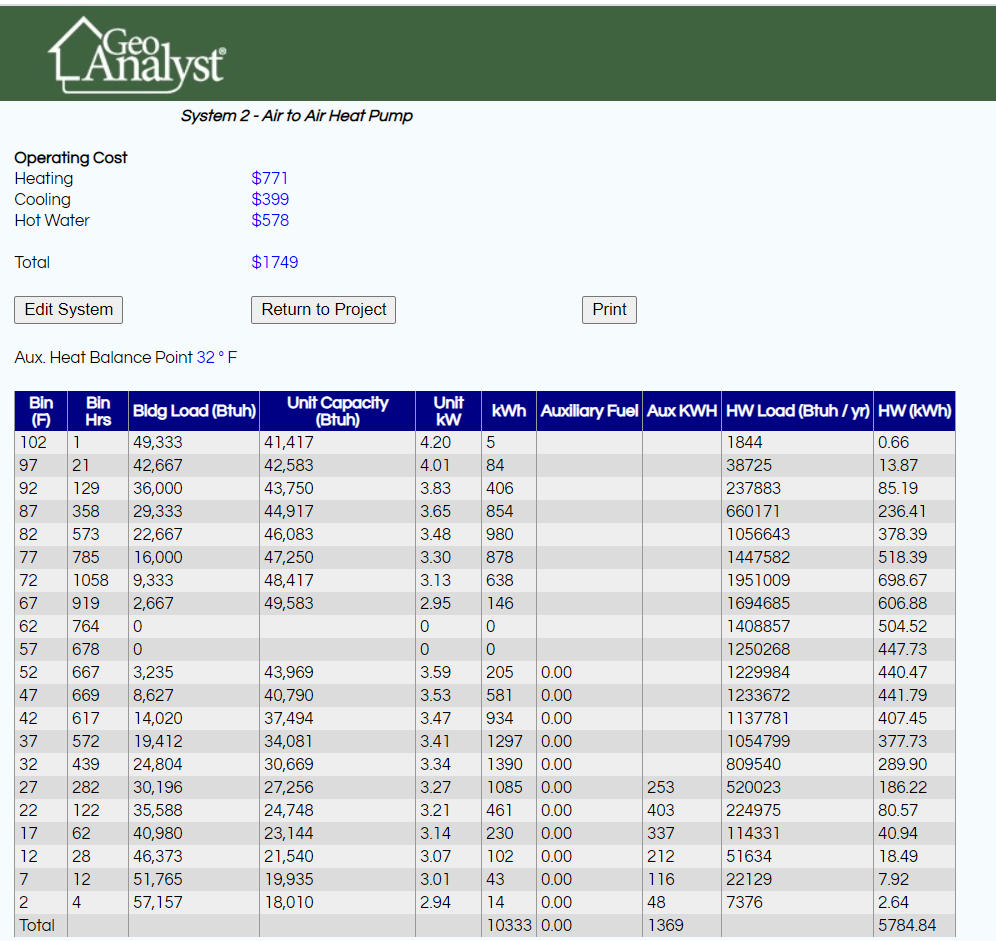Click the Aux. Heat Balance Point value 32 °F
Image resolution: width=996 pixels, height=941 pixels.
pos(217,358)
